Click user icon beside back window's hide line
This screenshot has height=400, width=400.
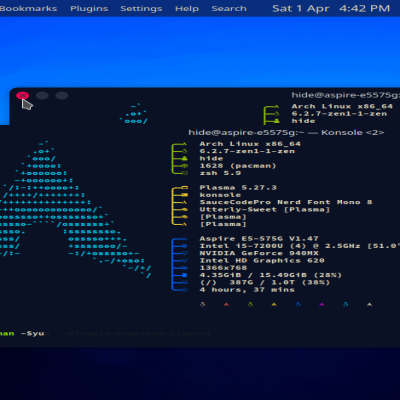pyautogui.click(x=276, y=121)
